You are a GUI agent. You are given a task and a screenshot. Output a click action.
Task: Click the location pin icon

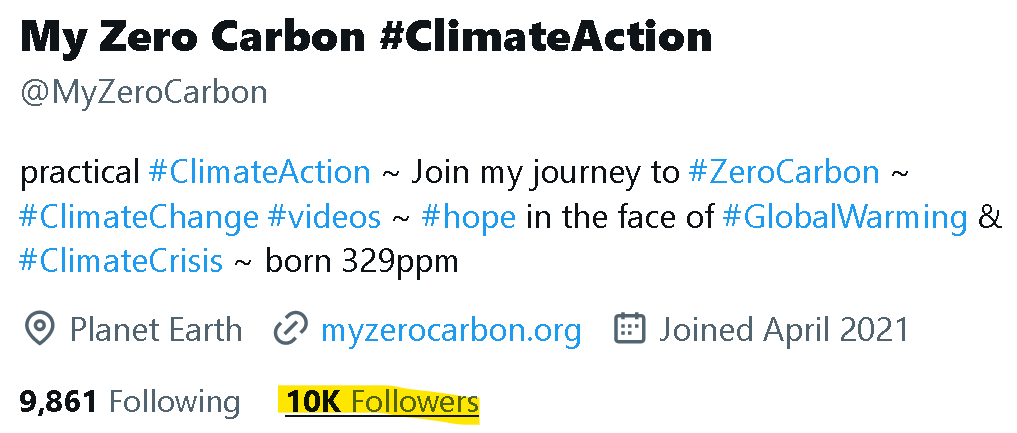click(39, 329)
